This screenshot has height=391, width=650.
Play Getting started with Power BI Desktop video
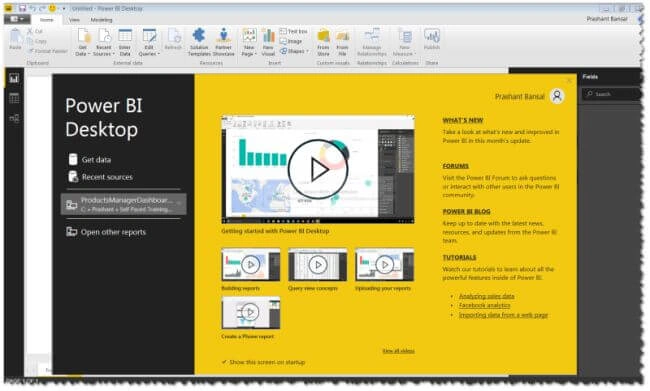point(318,169)
